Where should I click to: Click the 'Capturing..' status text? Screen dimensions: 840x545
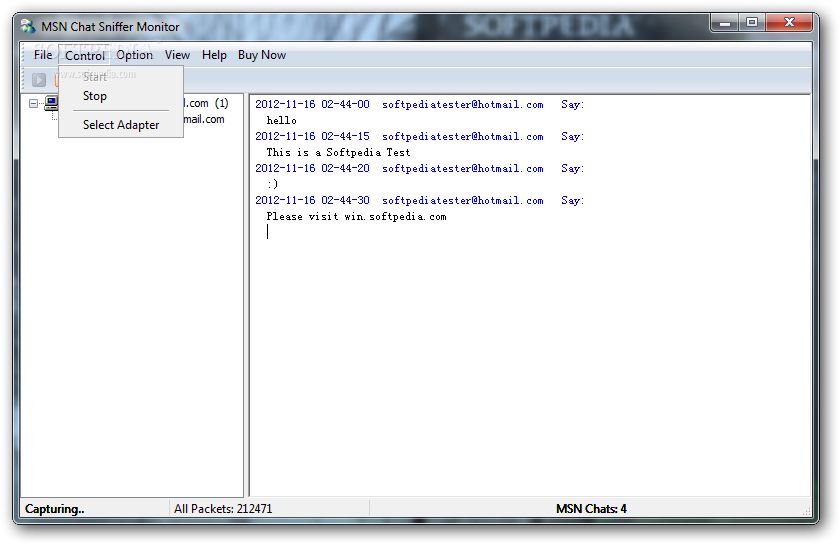[x=55, y=509]
